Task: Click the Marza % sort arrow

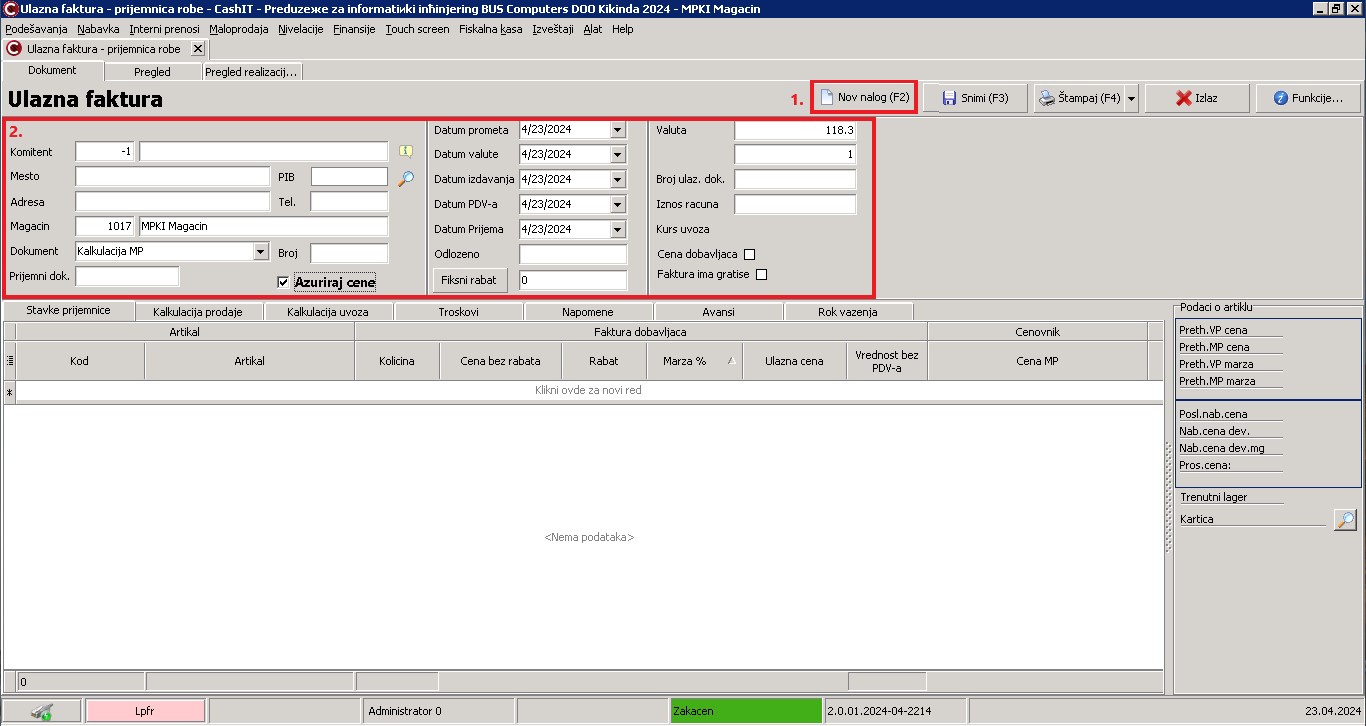Action: 731,361
